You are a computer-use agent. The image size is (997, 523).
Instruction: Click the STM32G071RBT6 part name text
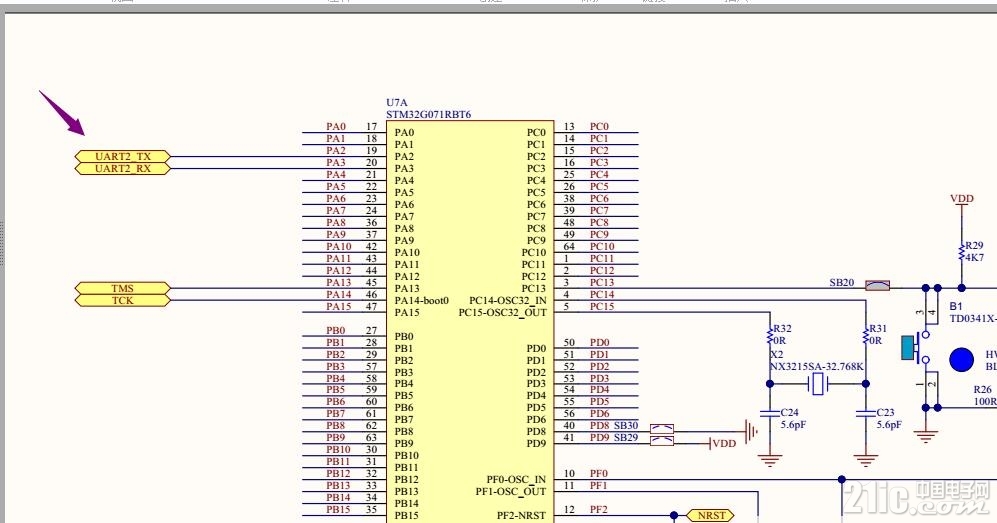tap(429, 114)
